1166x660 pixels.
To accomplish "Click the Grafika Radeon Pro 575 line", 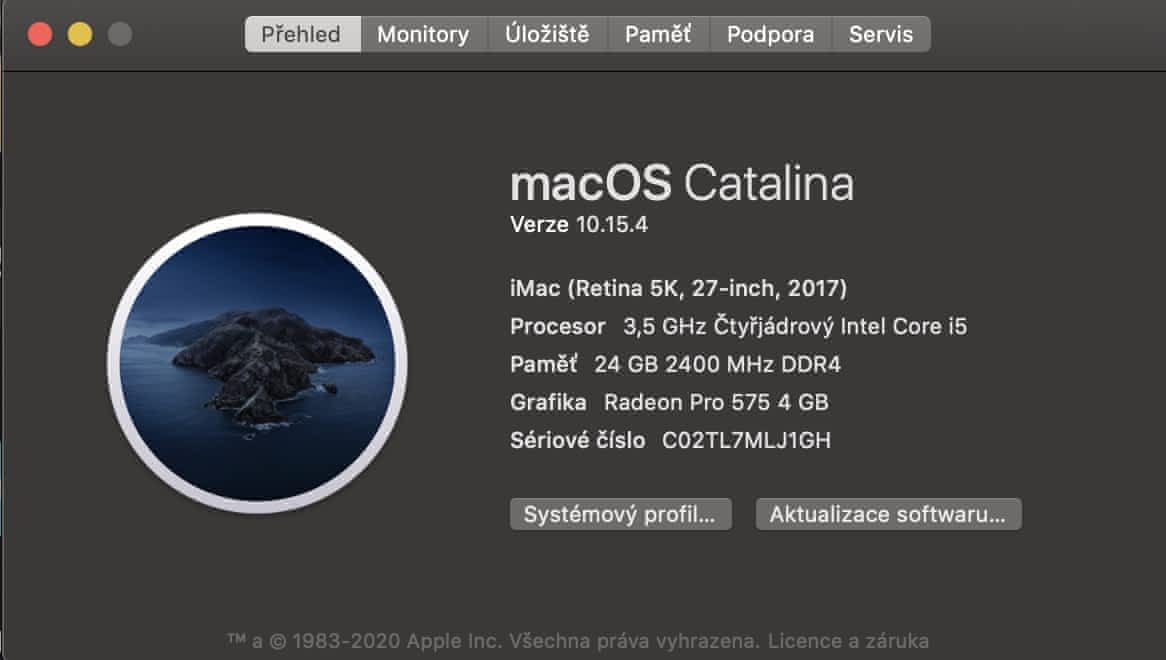I will (x=669, y=402).
